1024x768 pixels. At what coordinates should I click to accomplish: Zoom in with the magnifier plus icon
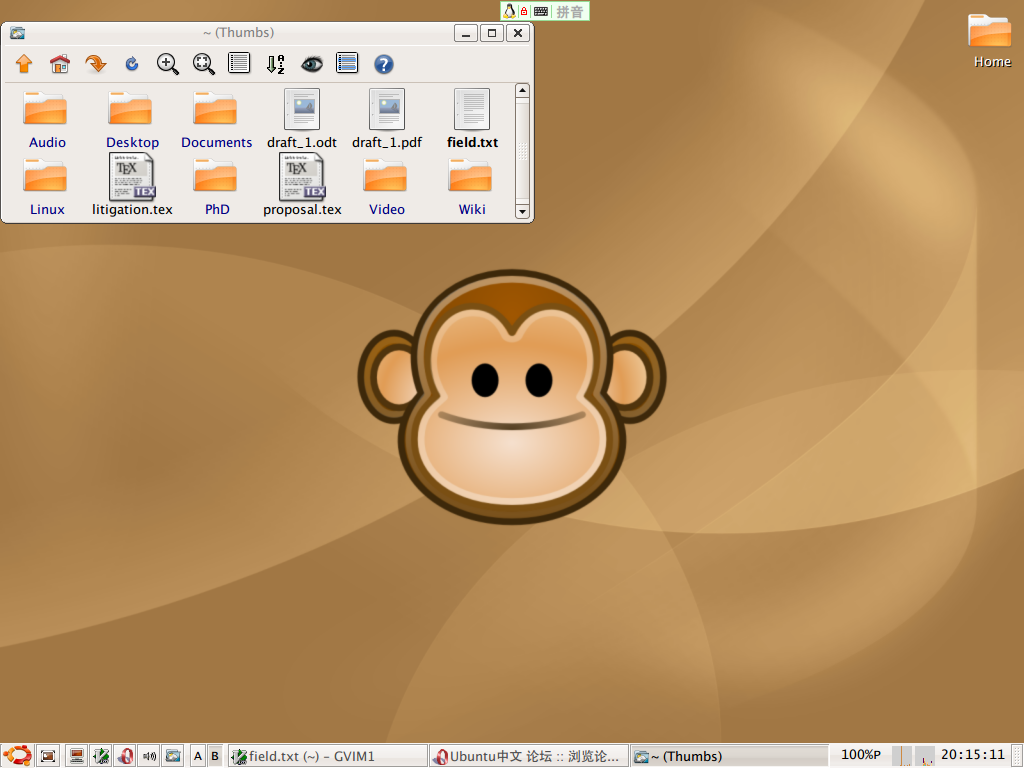click(168, 64)
